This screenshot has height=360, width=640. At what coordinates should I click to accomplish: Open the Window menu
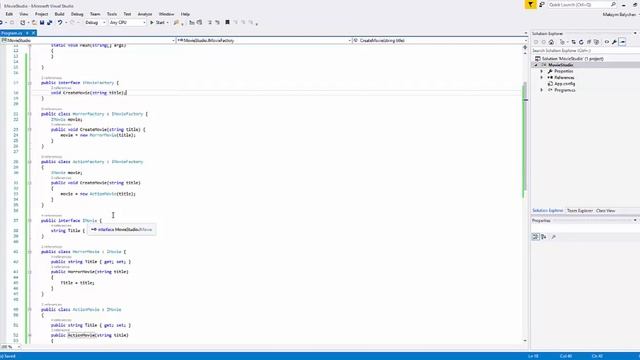coord(166,14)
